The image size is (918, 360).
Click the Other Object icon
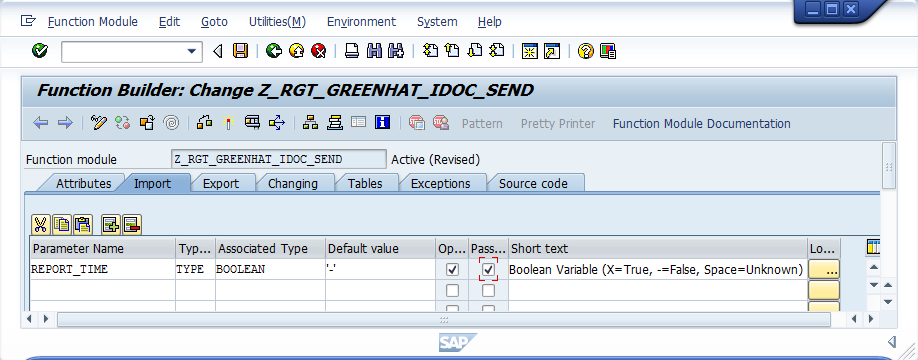coord(147,122)
